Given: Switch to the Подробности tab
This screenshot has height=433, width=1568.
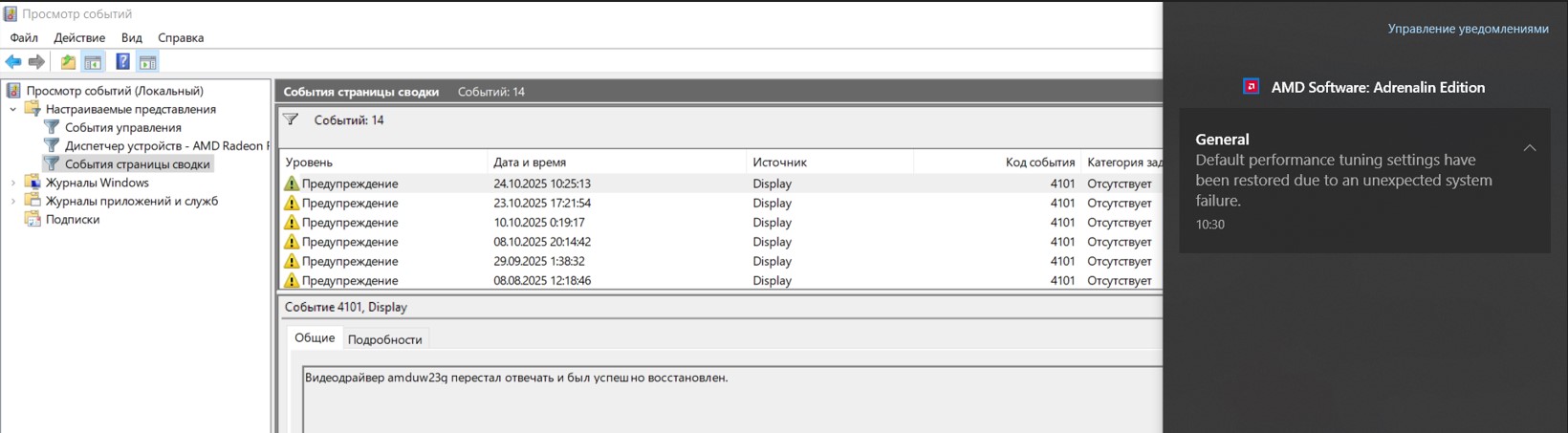Looking at the screenshot, I should point(384,339).
